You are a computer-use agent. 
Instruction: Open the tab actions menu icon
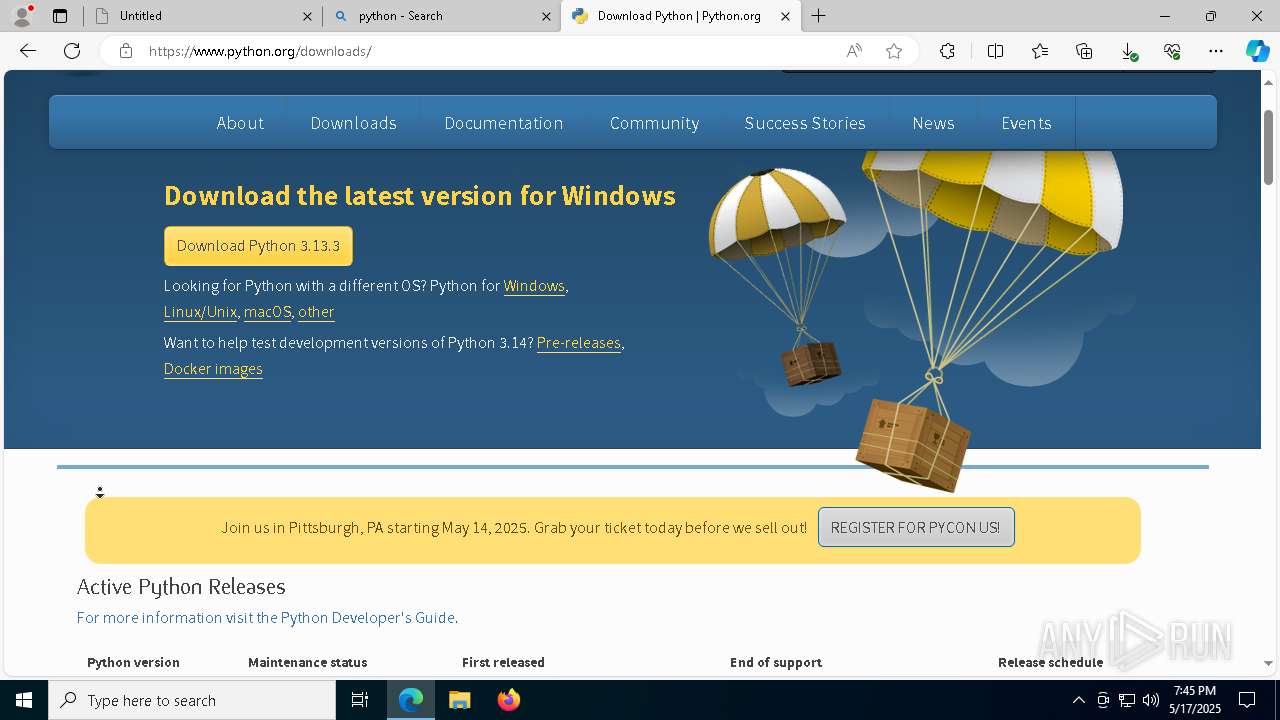pyautogui.click(x=60, y=16)
